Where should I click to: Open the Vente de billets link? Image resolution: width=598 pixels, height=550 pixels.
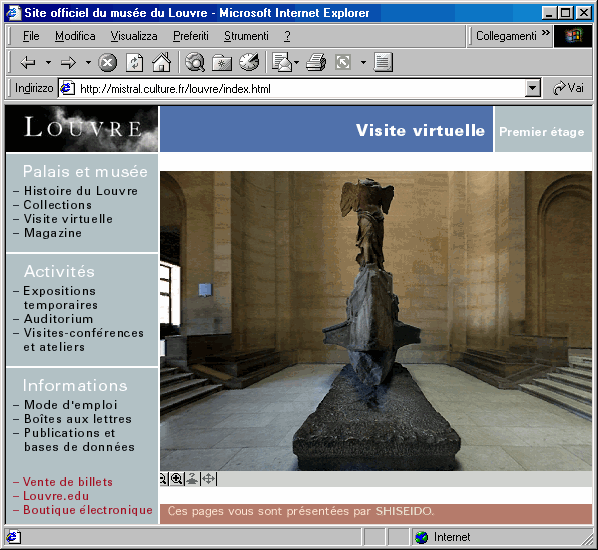(68, 482)
